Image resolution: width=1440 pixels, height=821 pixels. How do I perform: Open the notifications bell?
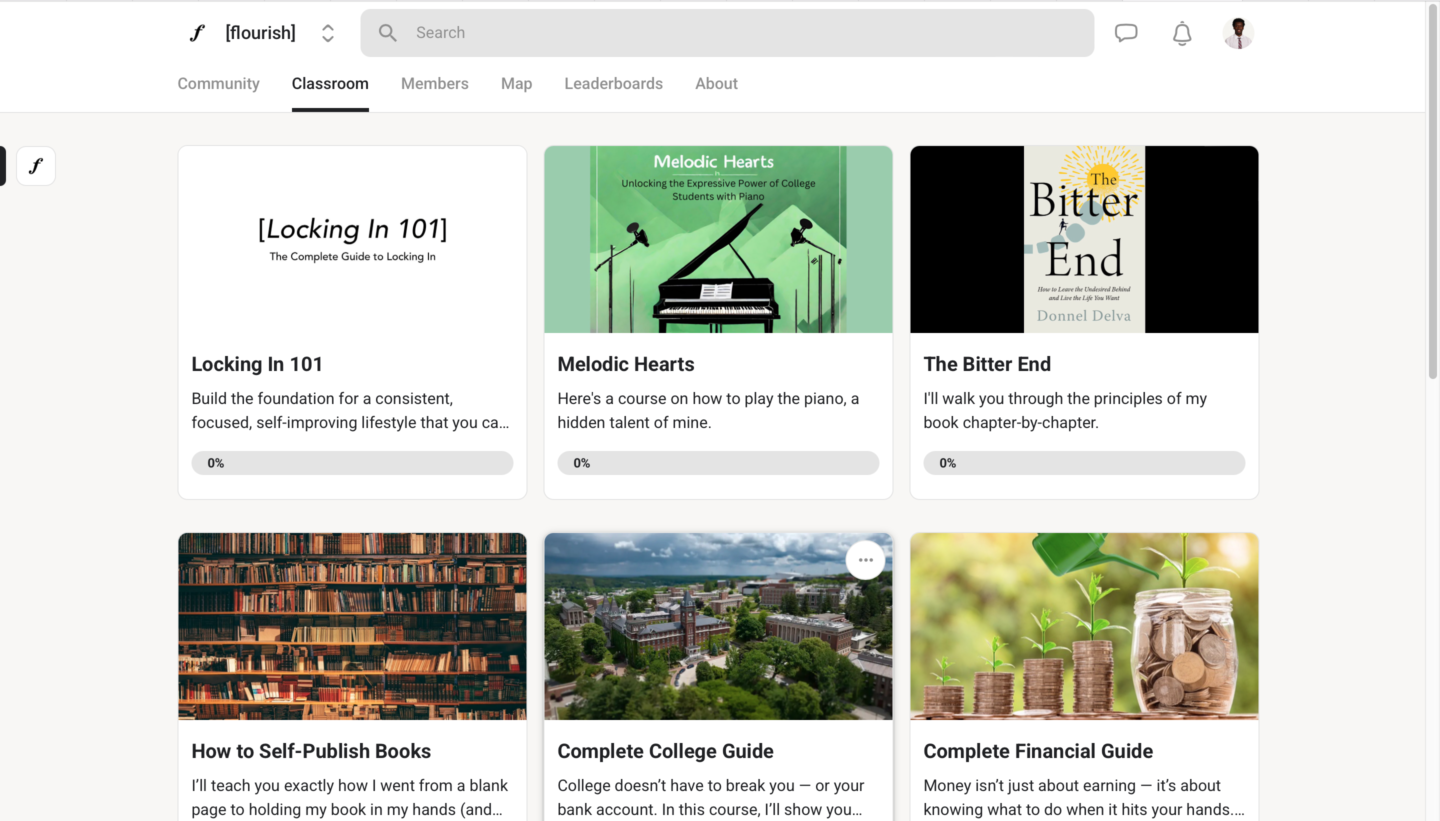(x=1182, y=33)
